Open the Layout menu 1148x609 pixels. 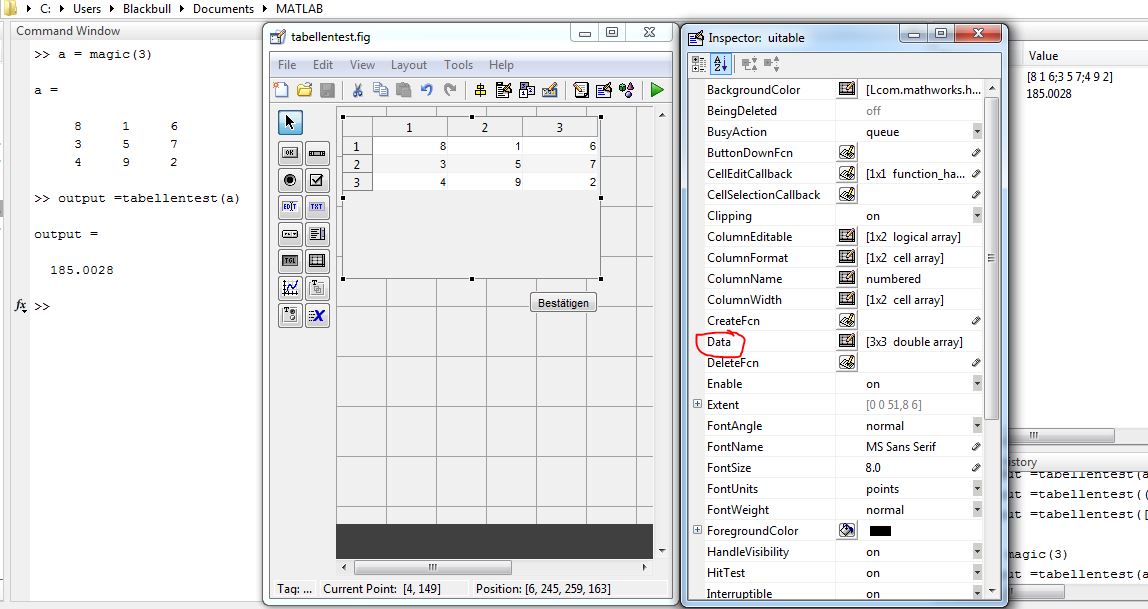[x=408, y=65]
